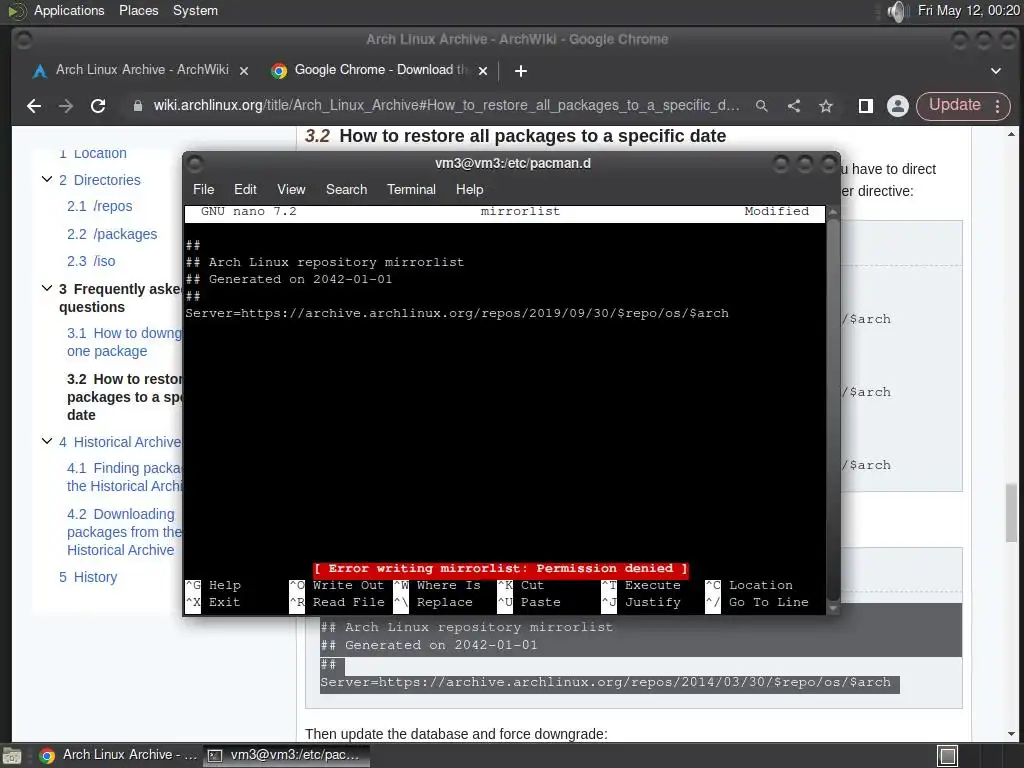Close the Google Chrome Download tab
The width and height of the screenshot is (1024, 768).
pyautogui.click(x=483, y=71)
